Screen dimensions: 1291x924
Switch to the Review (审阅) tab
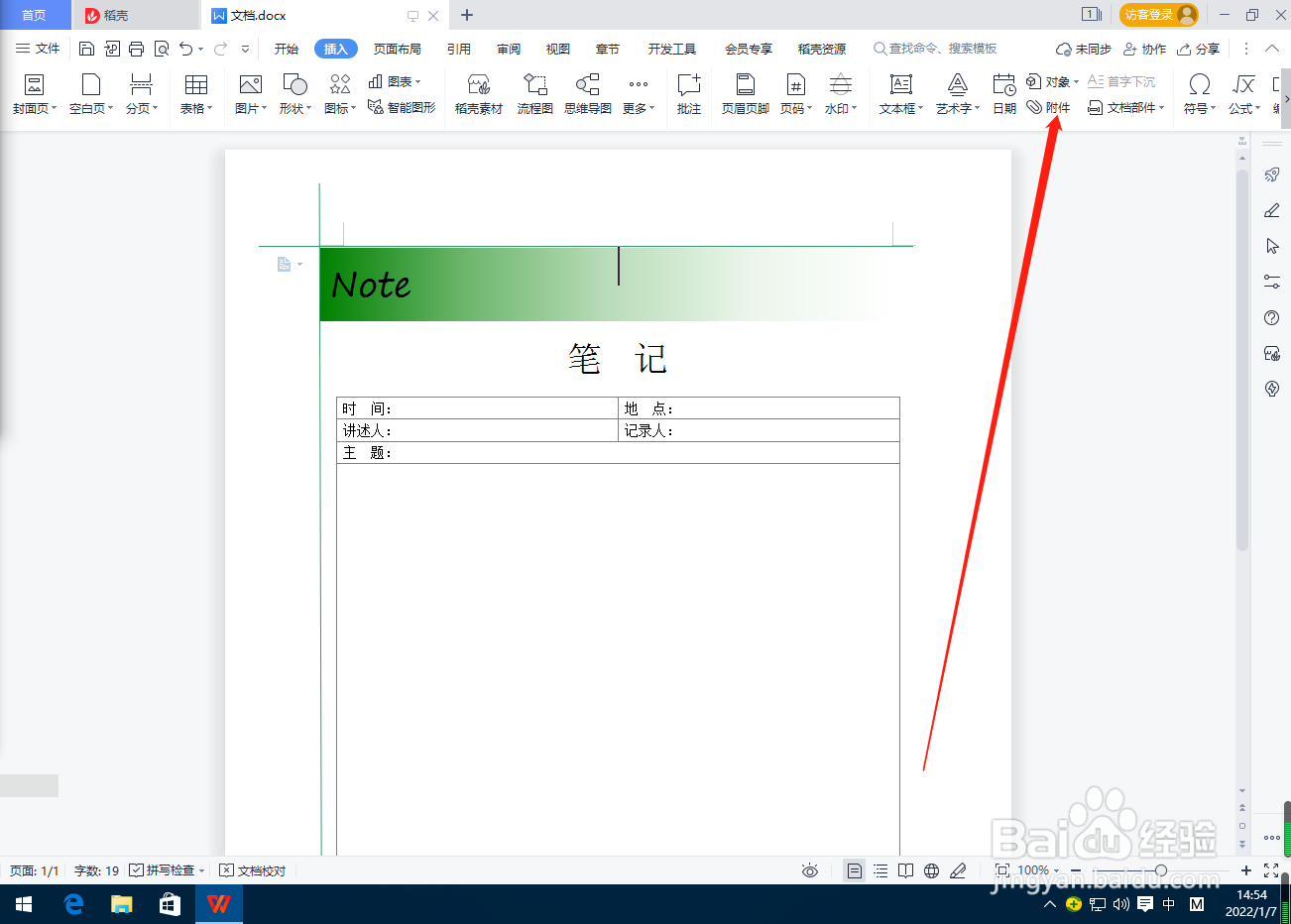[509, 49]
